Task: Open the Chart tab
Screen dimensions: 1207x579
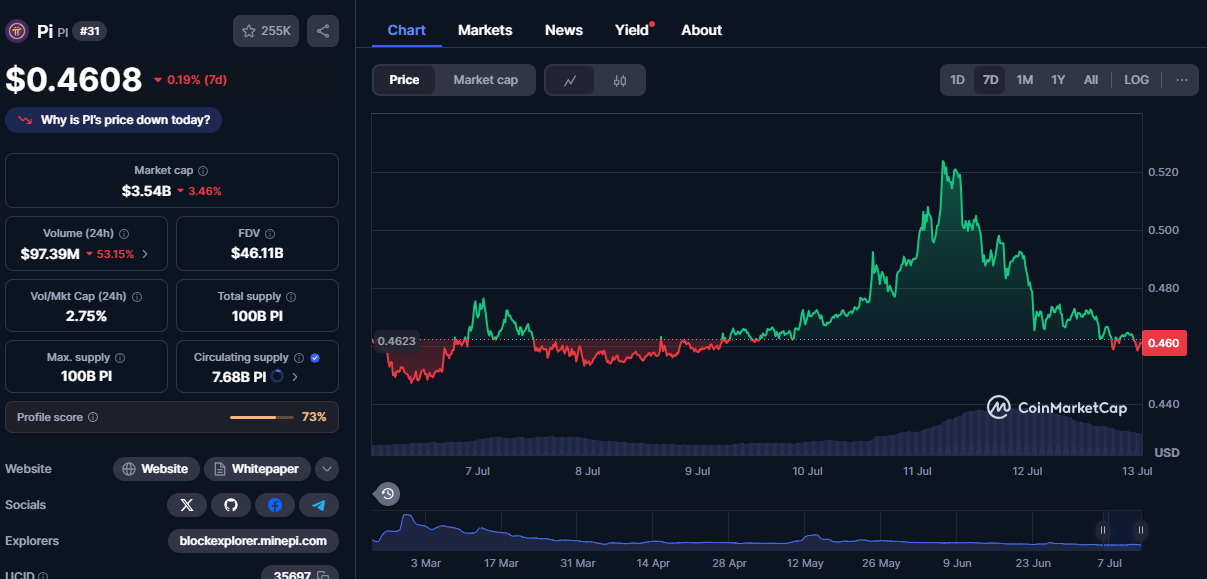Action: (x=407, y=30)
